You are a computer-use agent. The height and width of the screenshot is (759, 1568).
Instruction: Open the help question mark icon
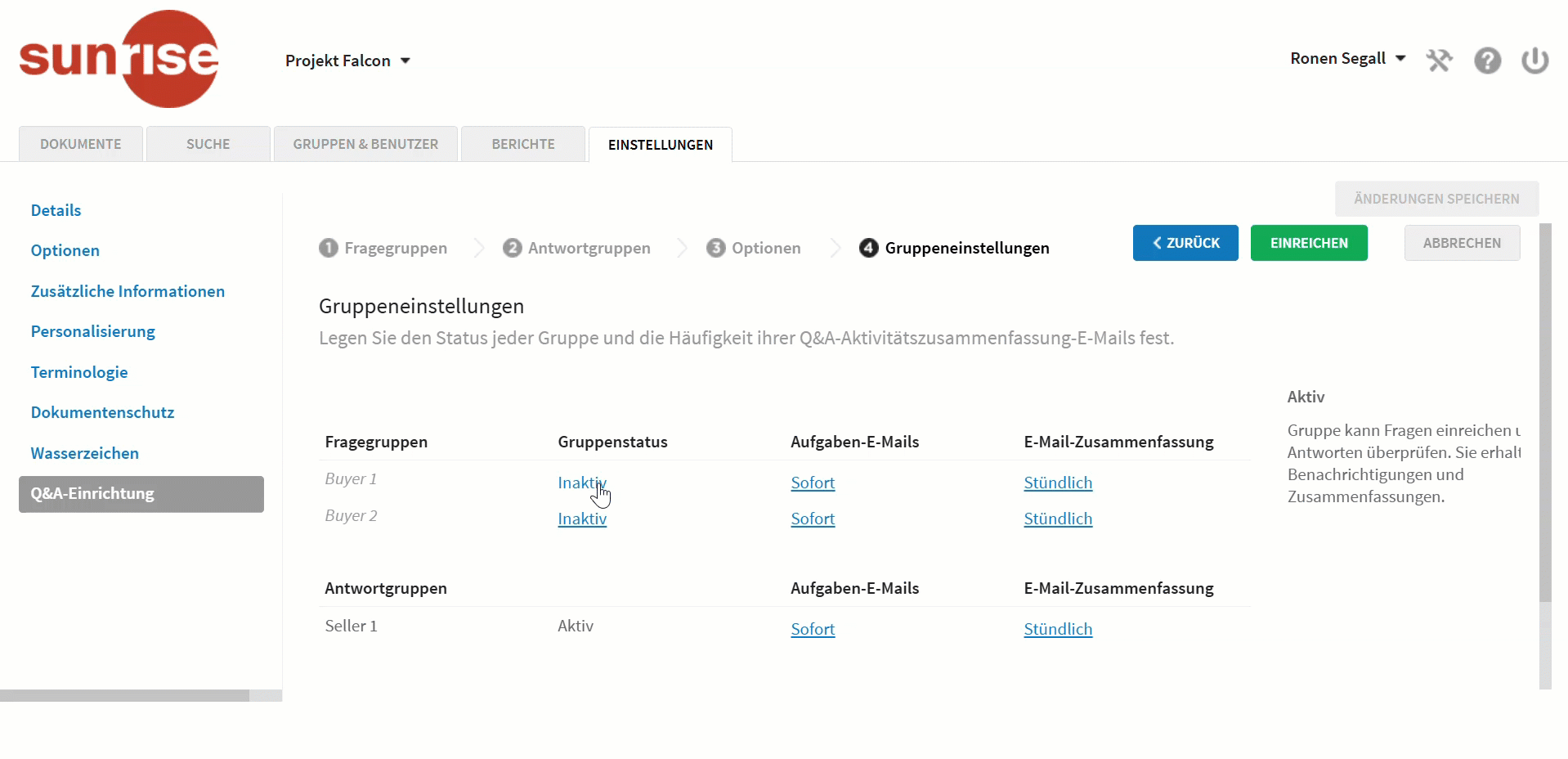click(1487, 60)
